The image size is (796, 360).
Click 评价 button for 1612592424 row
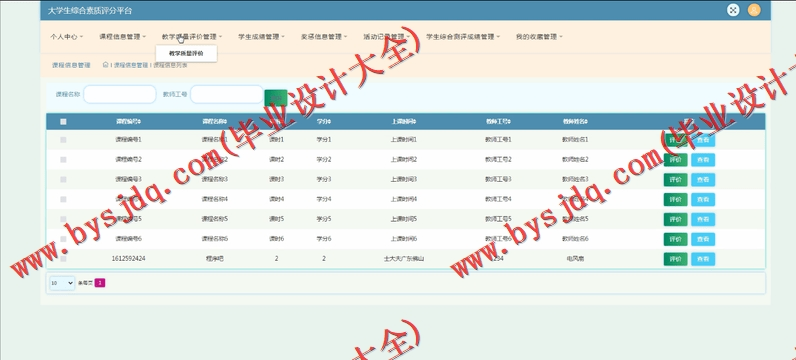[675, 259]
